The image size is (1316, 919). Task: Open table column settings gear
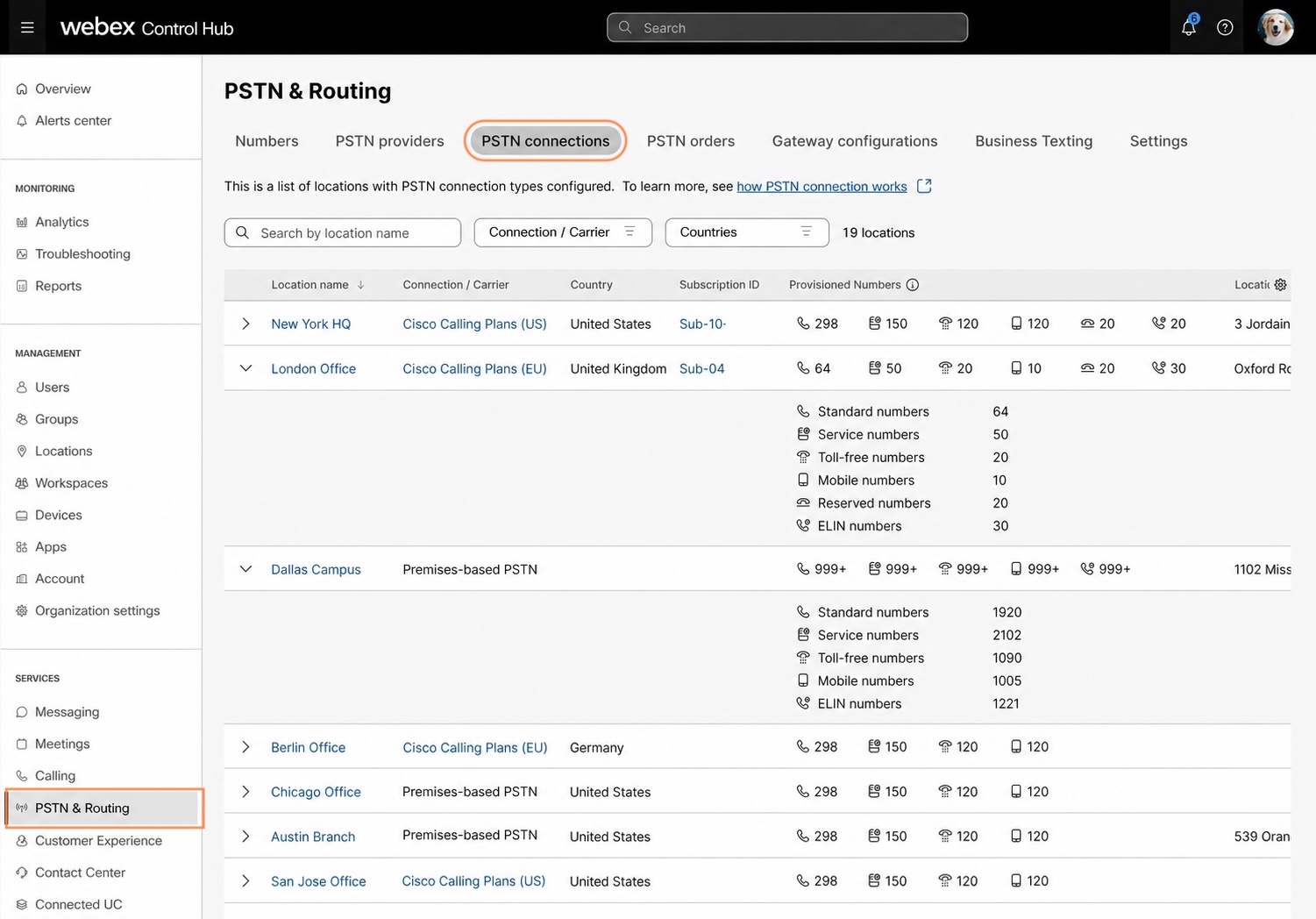click(1280, 285)
